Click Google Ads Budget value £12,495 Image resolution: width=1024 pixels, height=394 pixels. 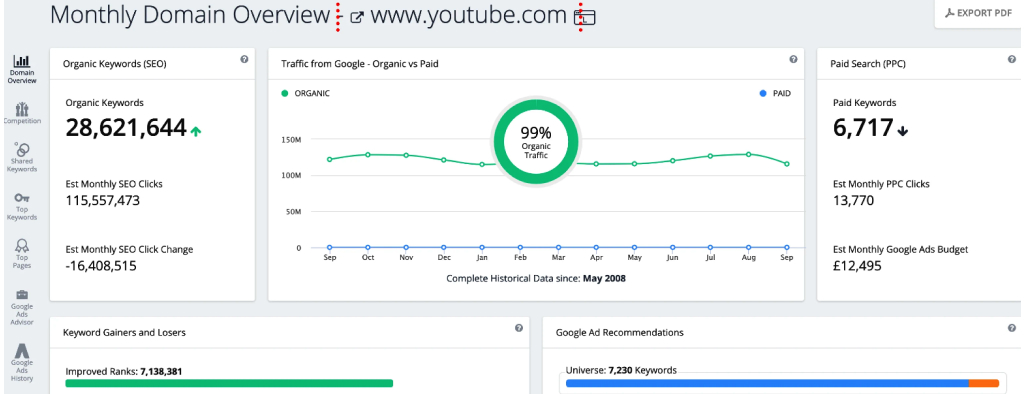(857, 266)
